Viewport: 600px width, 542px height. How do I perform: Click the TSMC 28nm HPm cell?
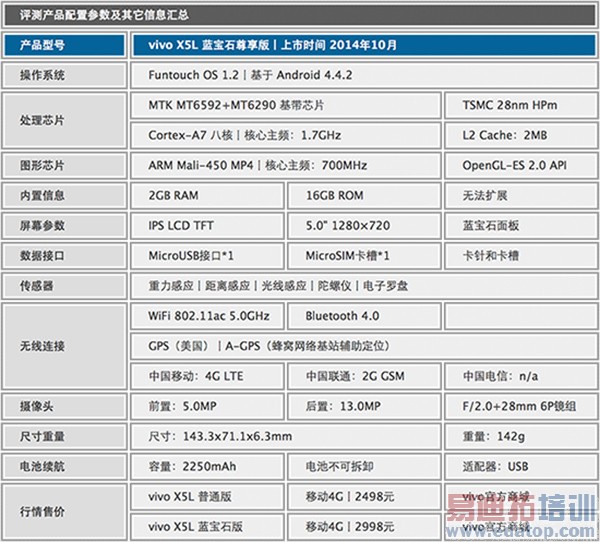coord(521,105)
